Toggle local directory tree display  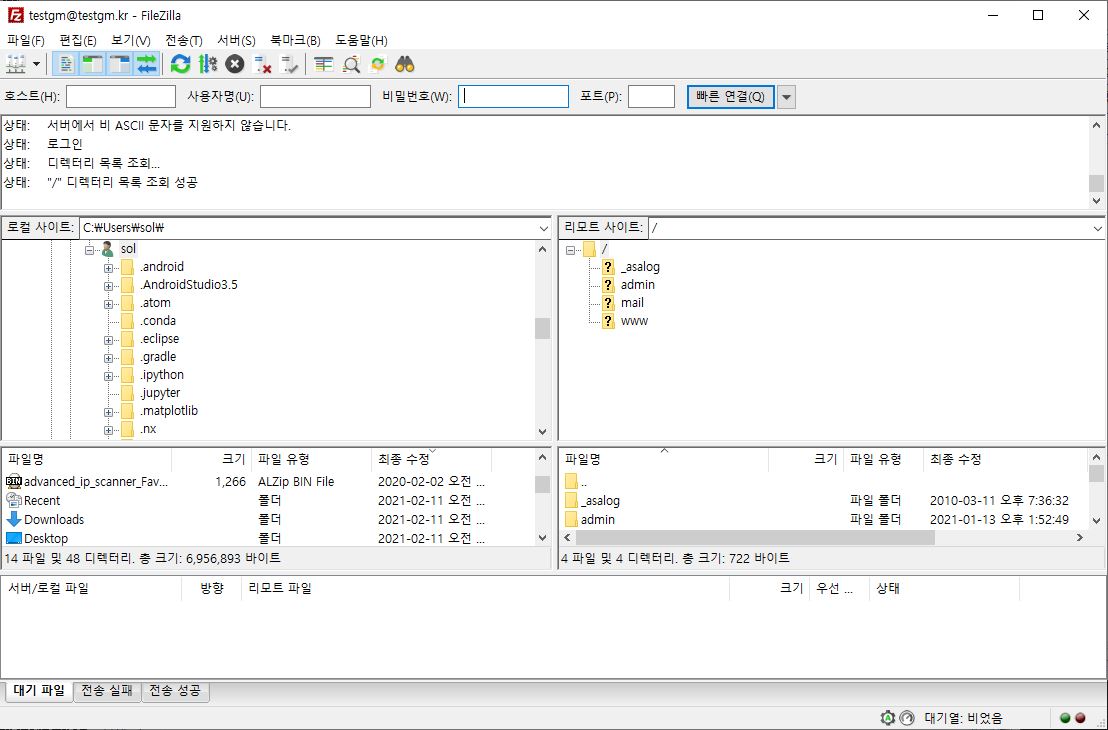93,64
